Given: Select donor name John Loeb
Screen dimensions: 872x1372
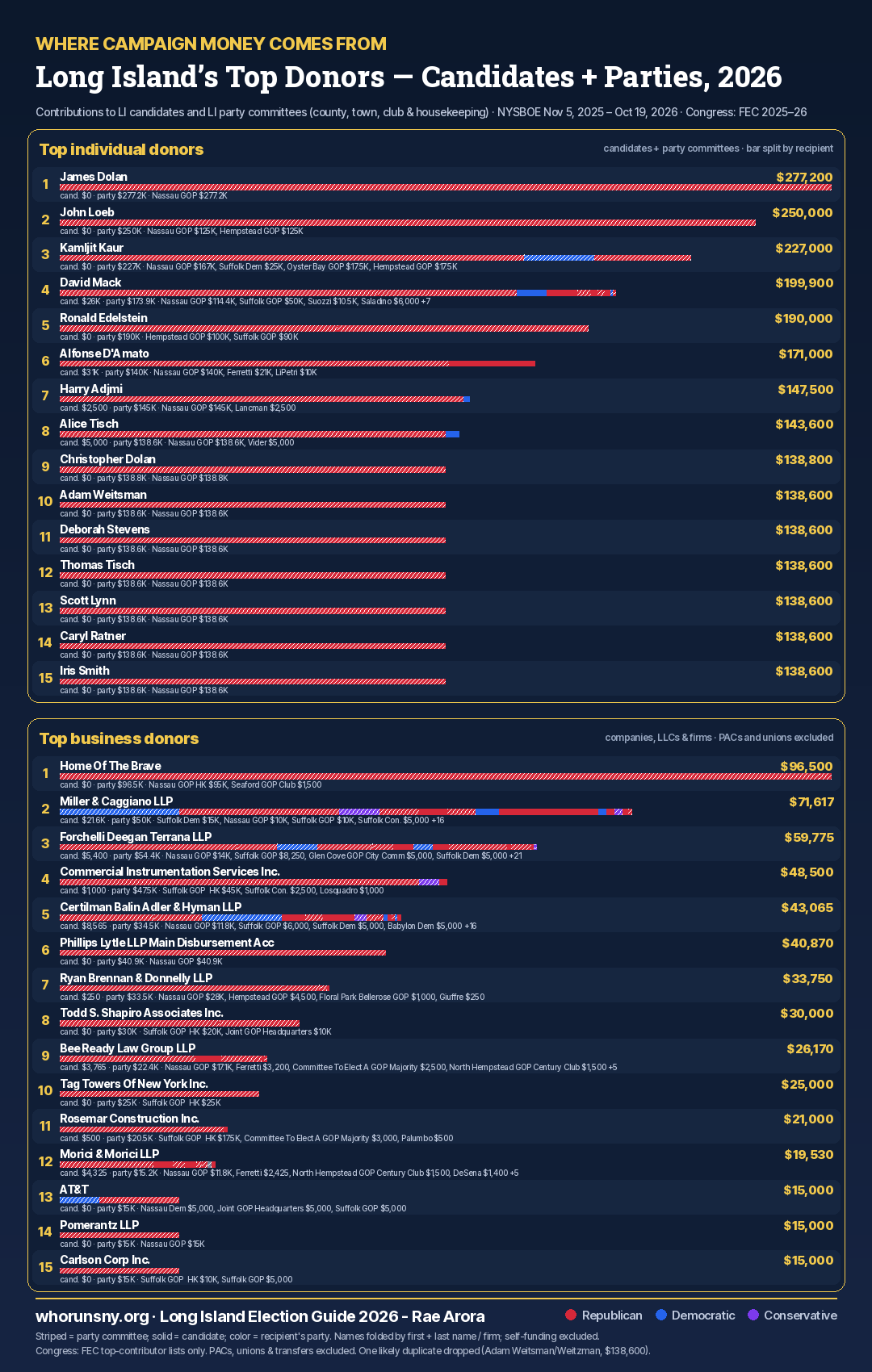Looking at the screenshot, I should point(87,212).
